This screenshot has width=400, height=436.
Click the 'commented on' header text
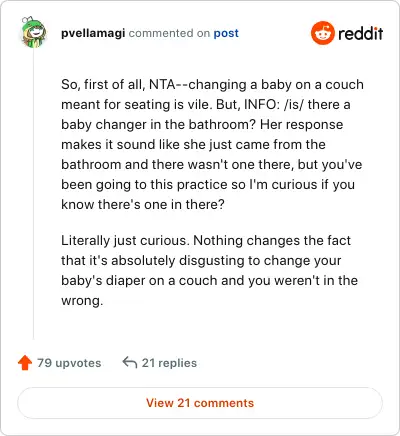169,33
